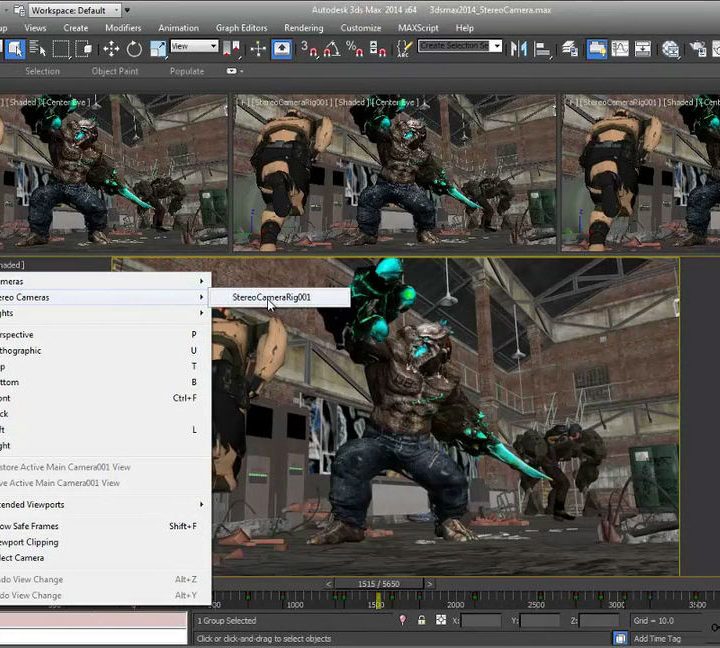Click the Mirror tool icon
The image size is (720, 648).
(519, 49)
